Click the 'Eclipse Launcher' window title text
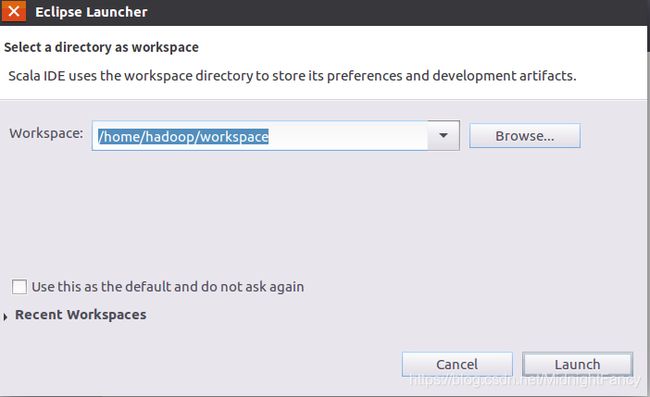This screenshot has width=650, height=397. [91, 12]
